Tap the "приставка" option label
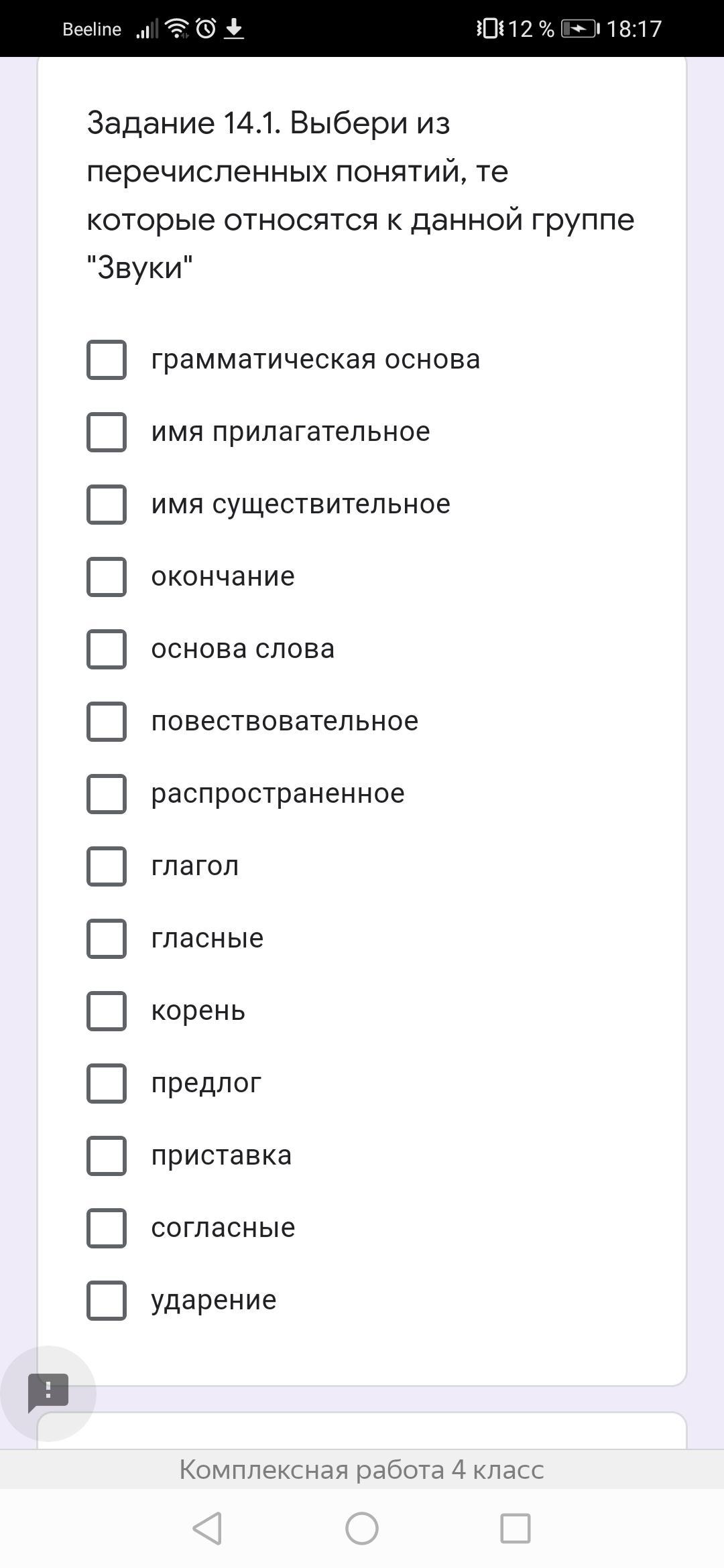Viewport: 724px width, 1568px height. (221, 1155)
